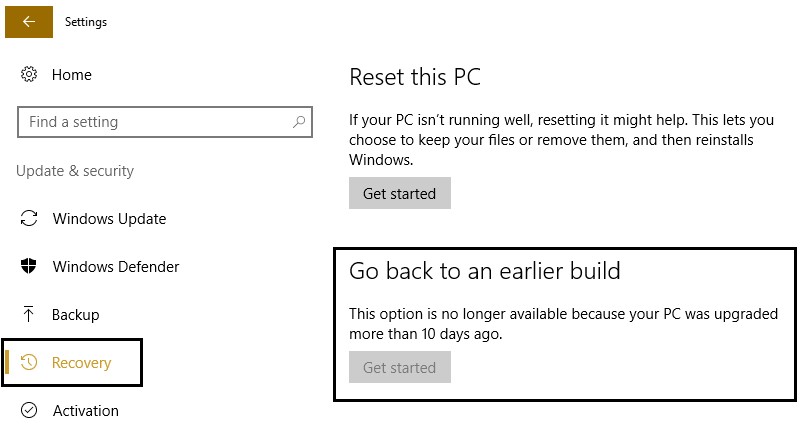Image resolution: width=812 pixels, height=432 pixels.
Task: Select the Windows Defender shield icon
Action: tap(29, 267)
